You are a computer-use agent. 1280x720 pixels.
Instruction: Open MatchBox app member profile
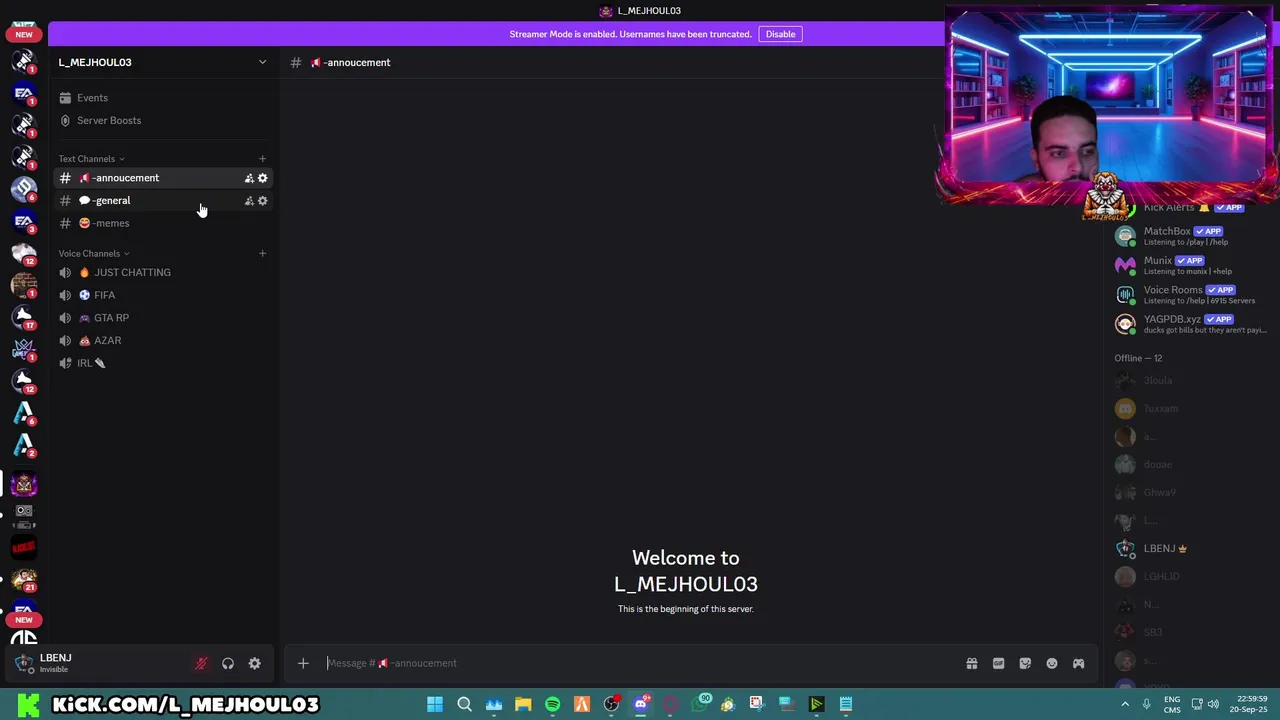click(1190, 236)
